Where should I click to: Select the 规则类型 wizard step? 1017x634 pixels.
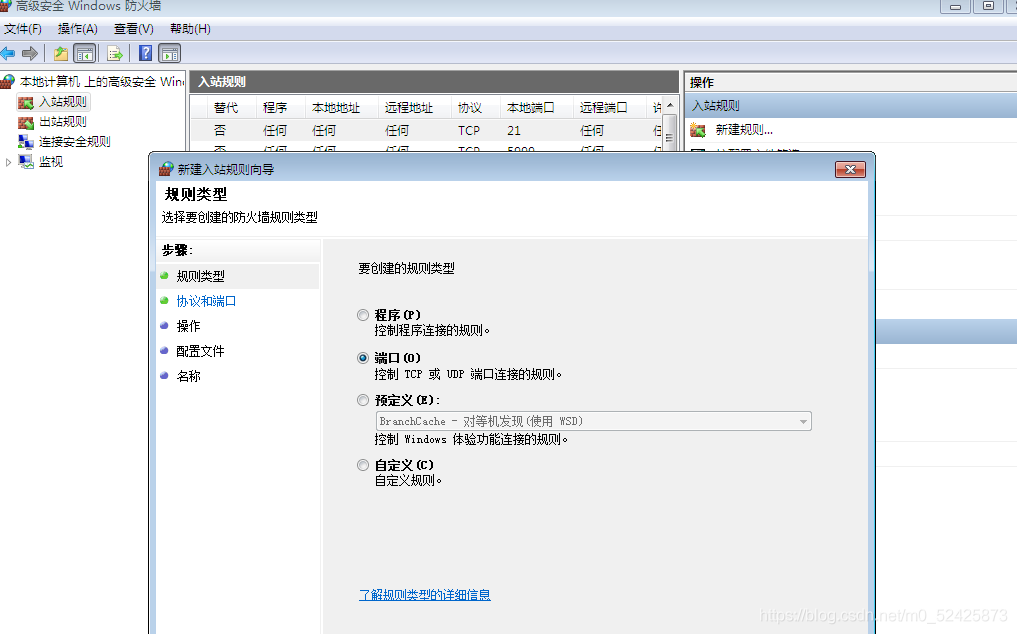200,276
